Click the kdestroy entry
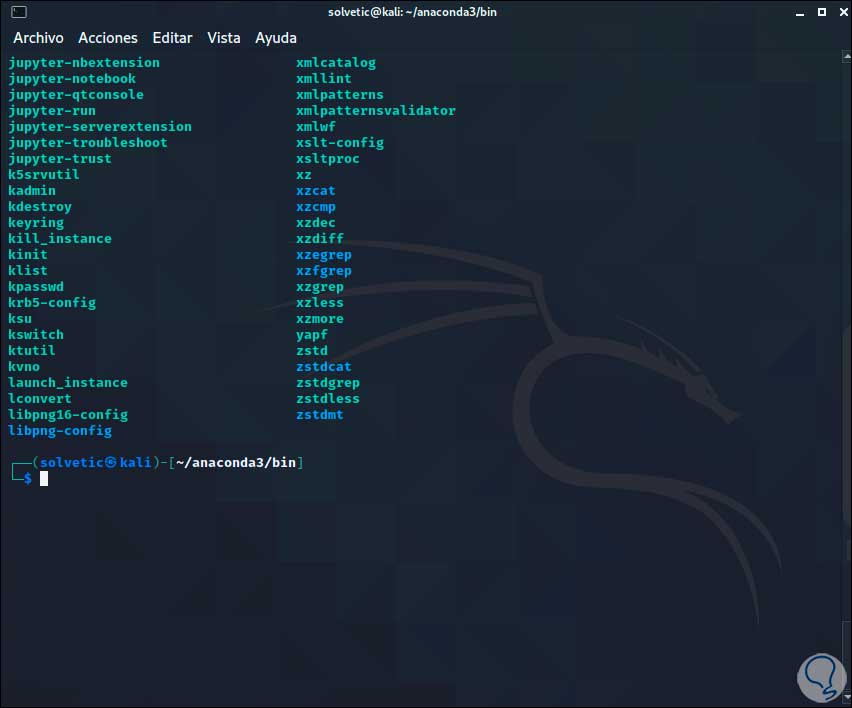The image size is (852, 708). (40, 207)
